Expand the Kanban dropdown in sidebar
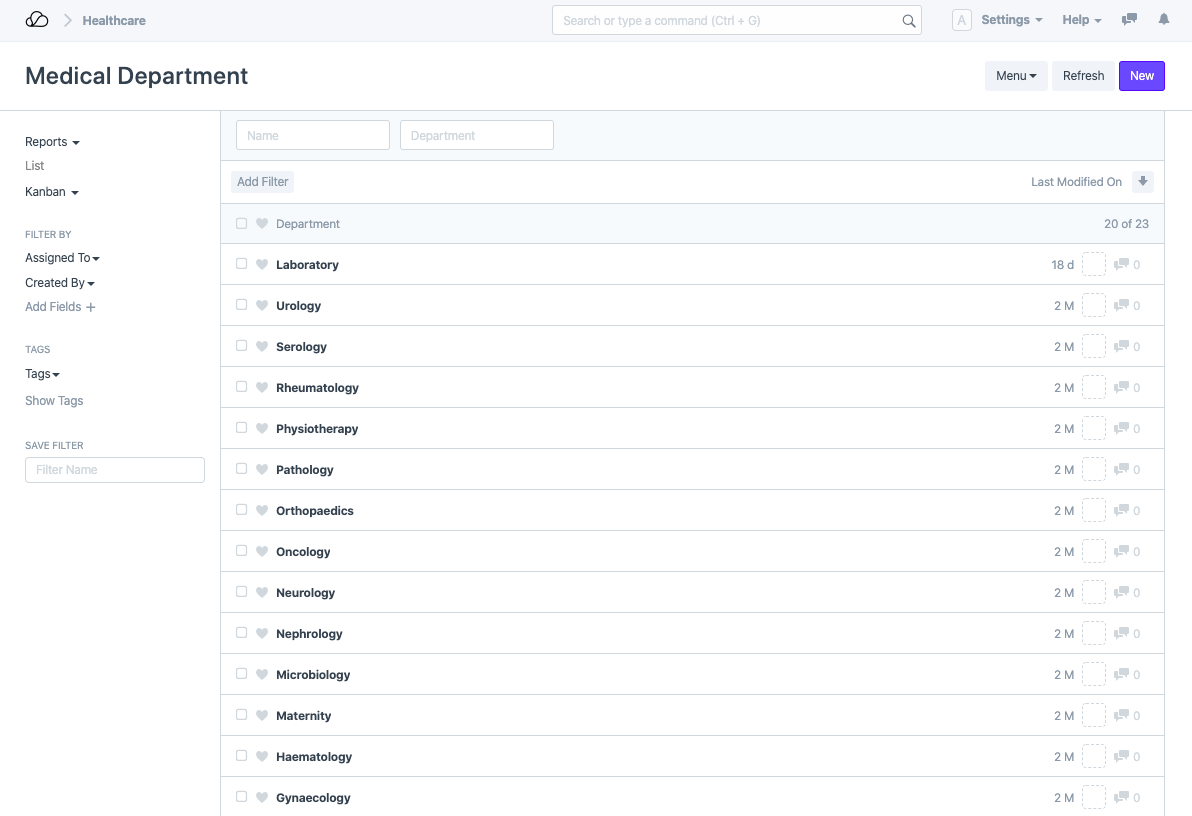 point(51,192)
